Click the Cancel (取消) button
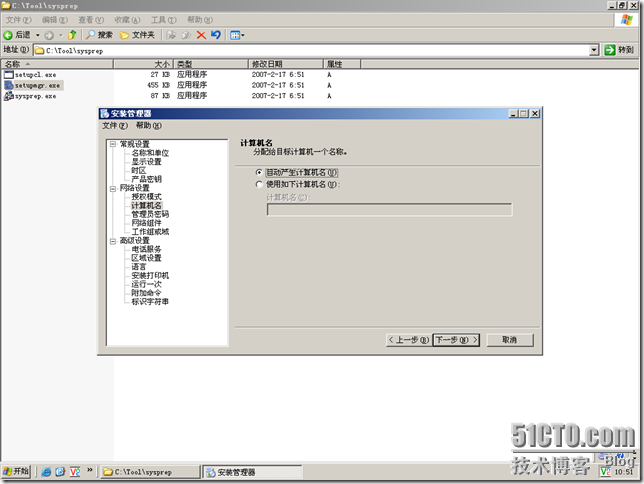Image resolution: width=644 pixels, height=484 pixels. [510, 340]
